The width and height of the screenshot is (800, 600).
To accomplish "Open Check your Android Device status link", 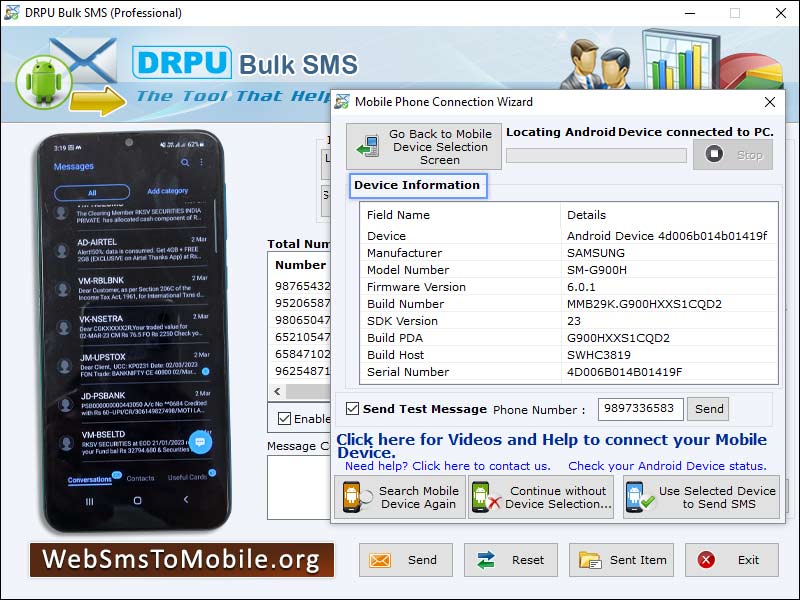I will [x=667, y=466].
